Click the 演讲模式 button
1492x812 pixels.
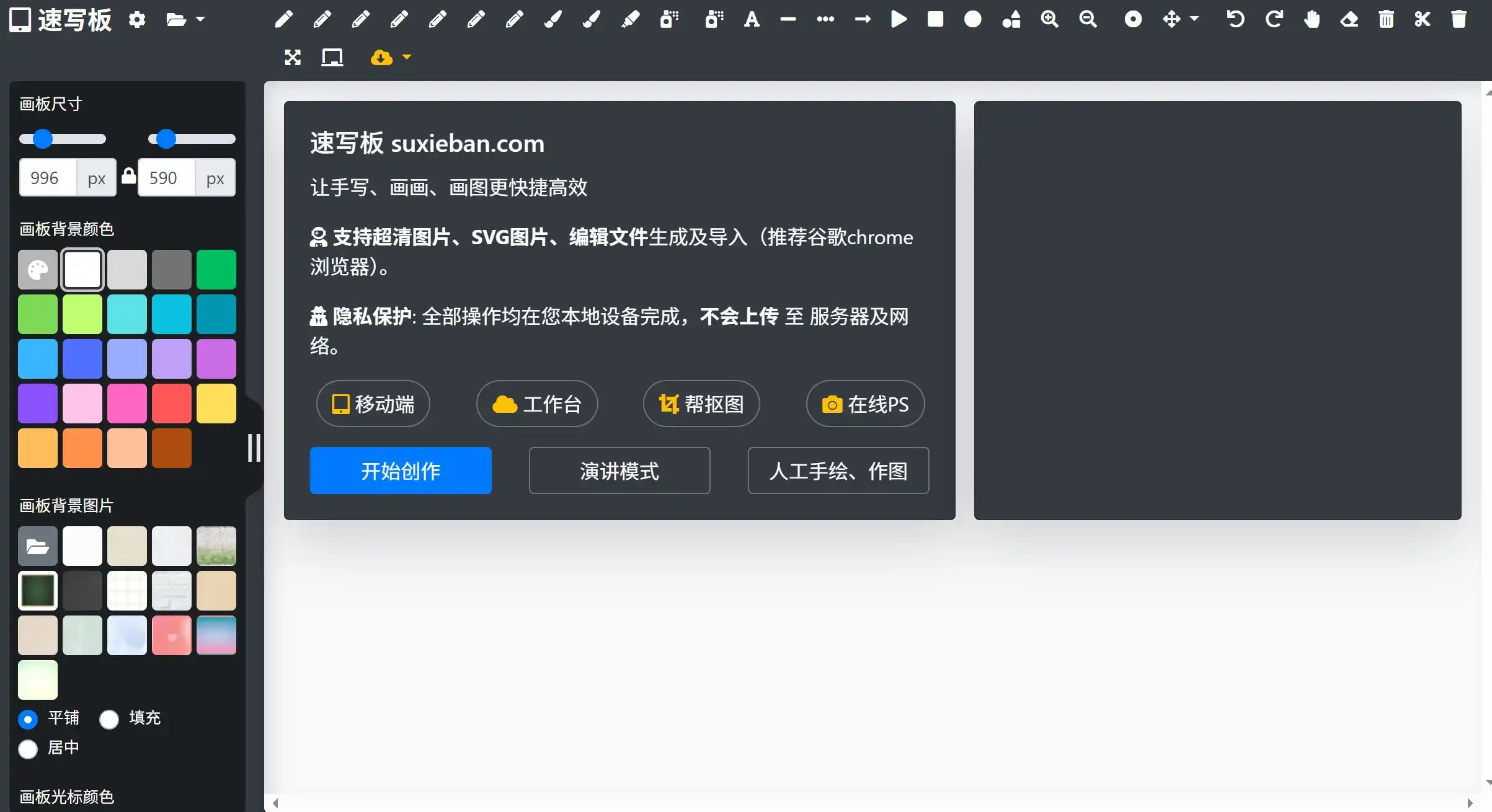click(619, 470)
